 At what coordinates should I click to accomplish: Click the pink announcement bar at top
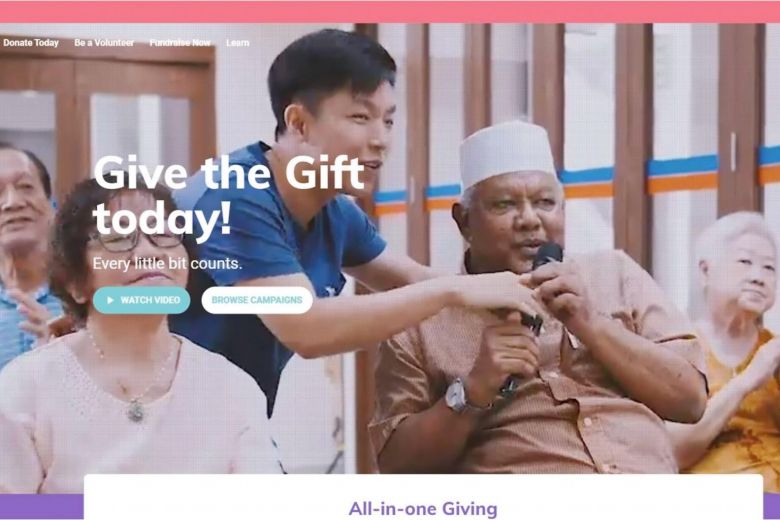point(390,11)
